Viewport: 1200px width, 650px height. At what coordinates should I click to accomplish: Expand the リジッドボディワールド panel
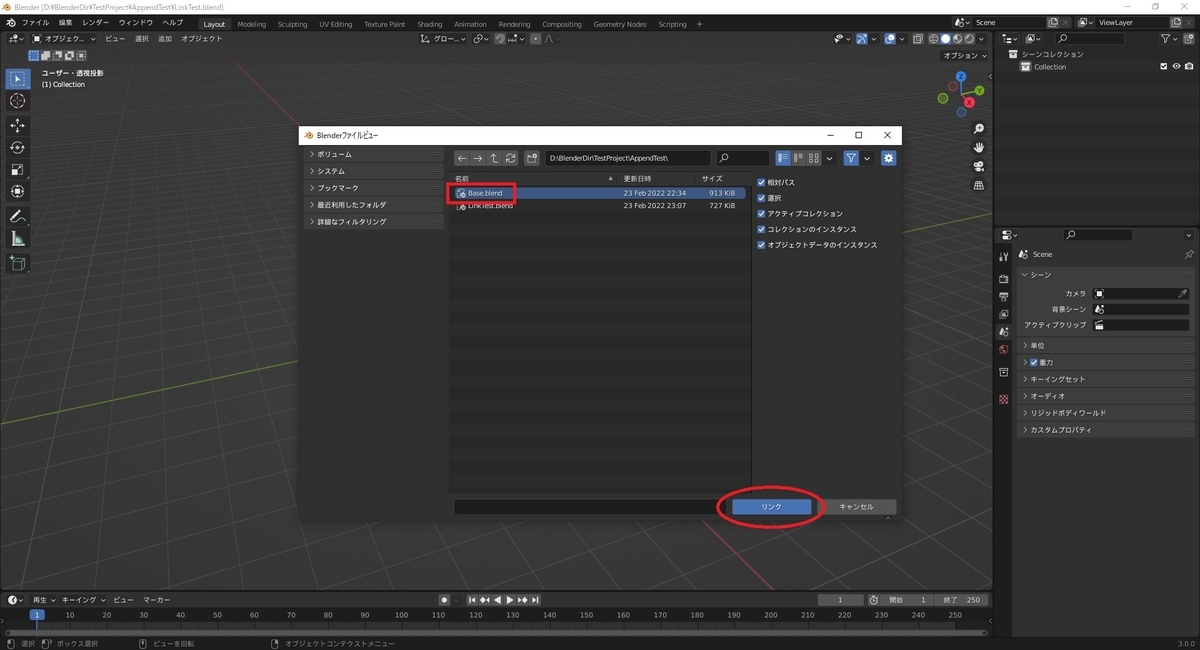[1105, 413]
